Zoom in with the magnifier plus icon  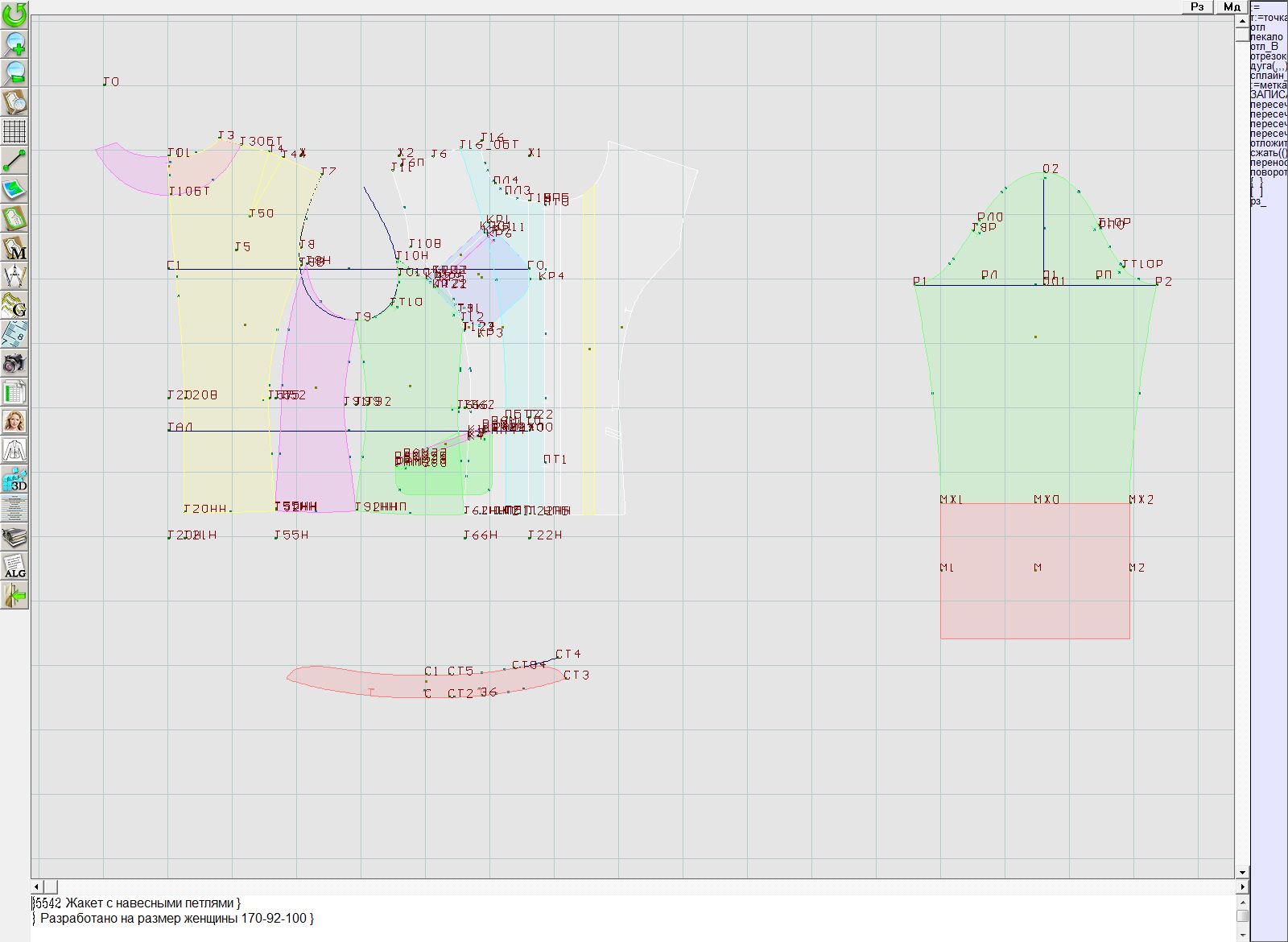tap(14, 43)
